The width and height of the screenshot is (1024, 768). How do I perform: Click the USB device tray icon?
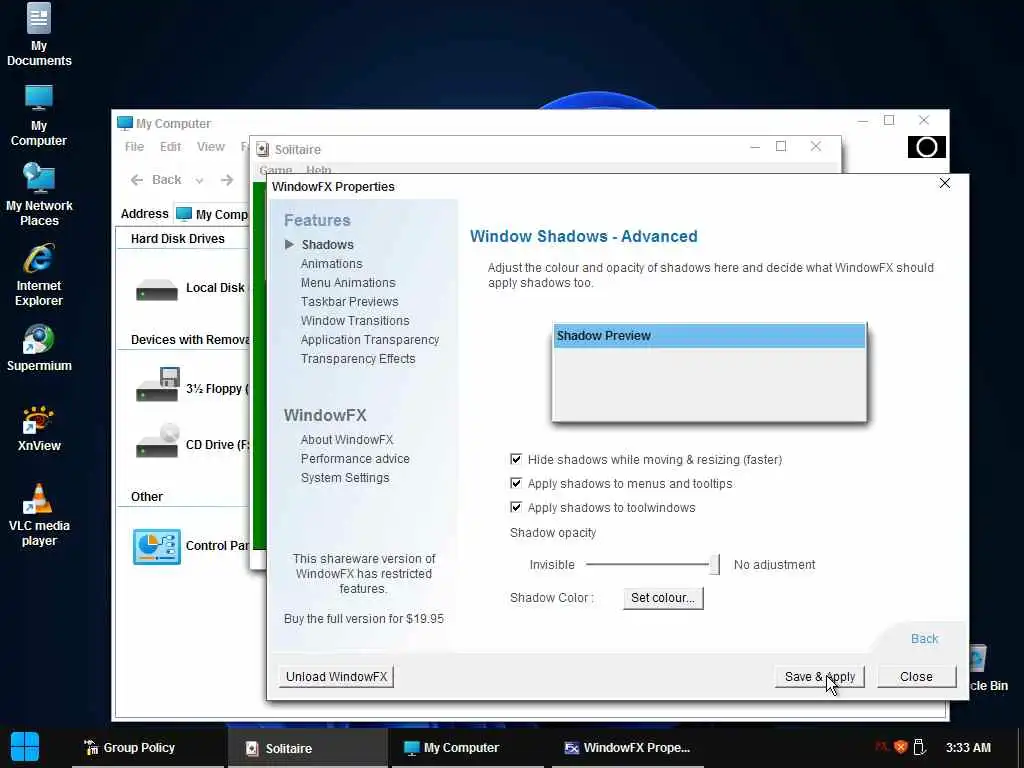coord(920,746)
